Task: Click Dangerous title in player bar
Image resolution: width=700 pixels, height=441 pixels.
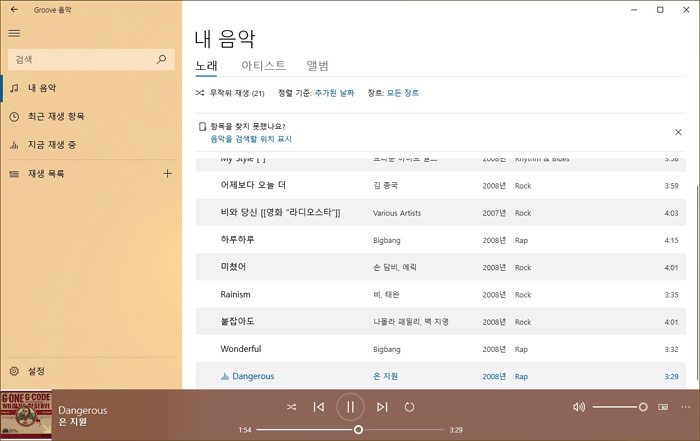Action: pyautogui.click(x=83, y=410)
